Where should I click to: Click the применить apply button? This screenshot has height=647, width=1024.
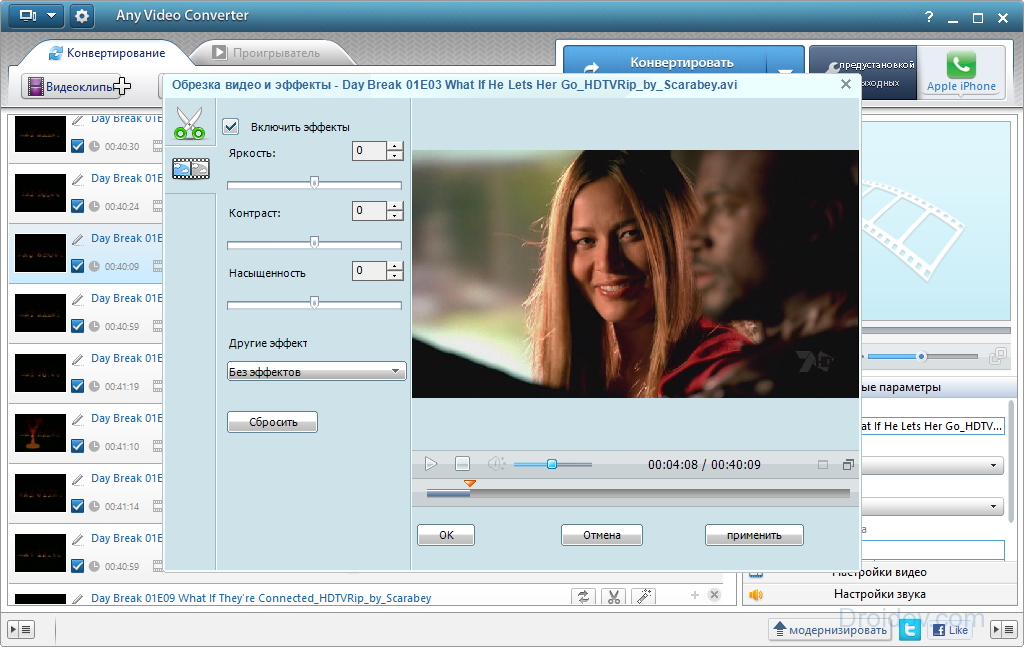(754, 535)
